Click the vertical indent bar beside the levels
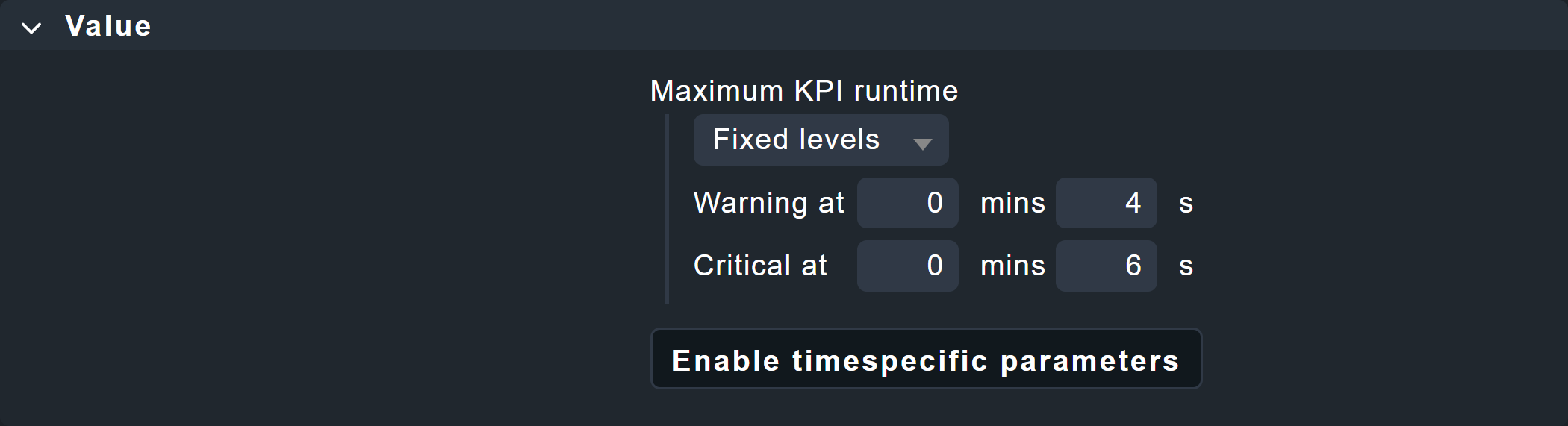 coord(667,209)
